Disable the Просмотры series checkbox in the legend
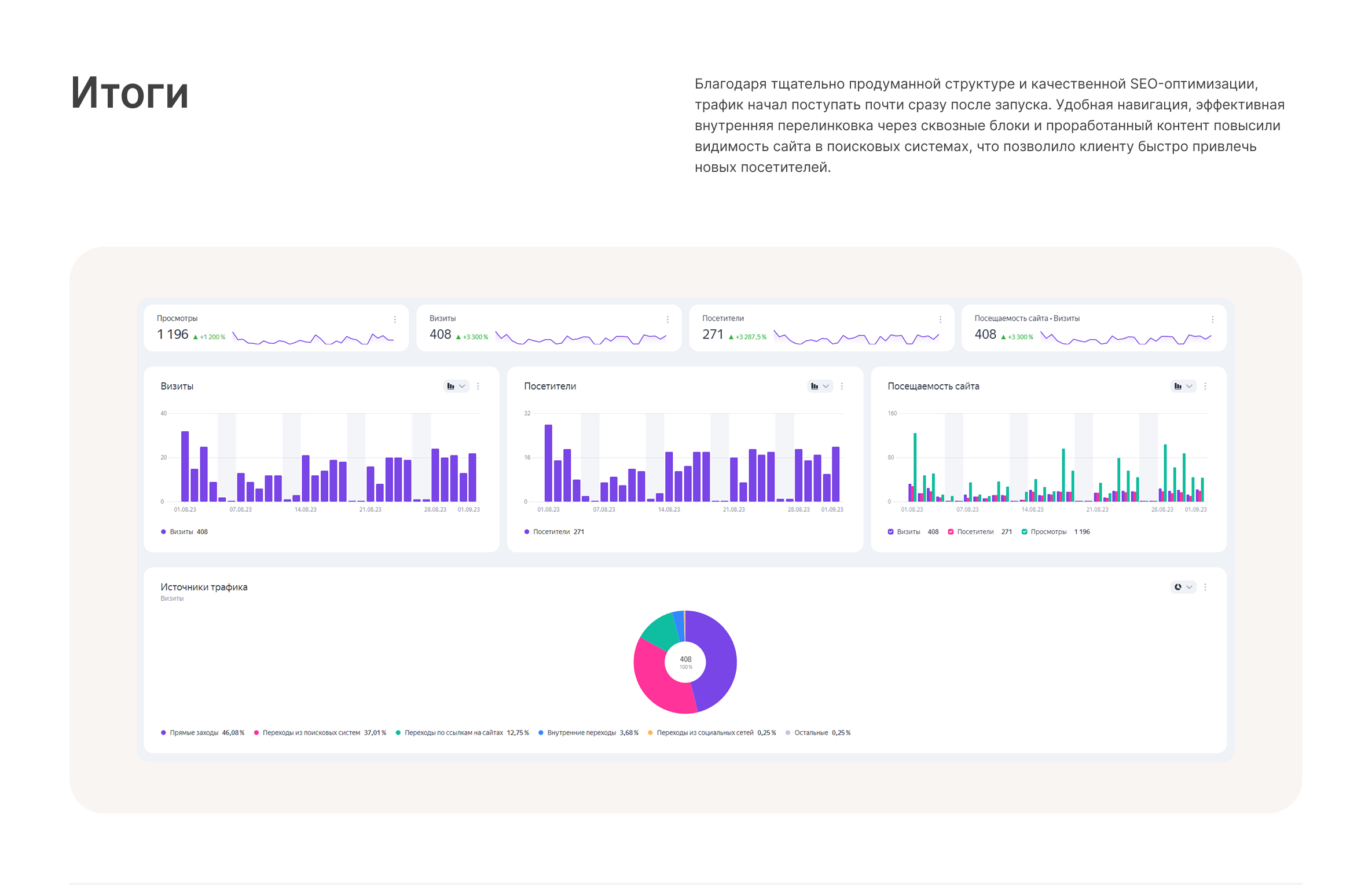Viewport: 1372px width, 885px height. [1024, 532]
